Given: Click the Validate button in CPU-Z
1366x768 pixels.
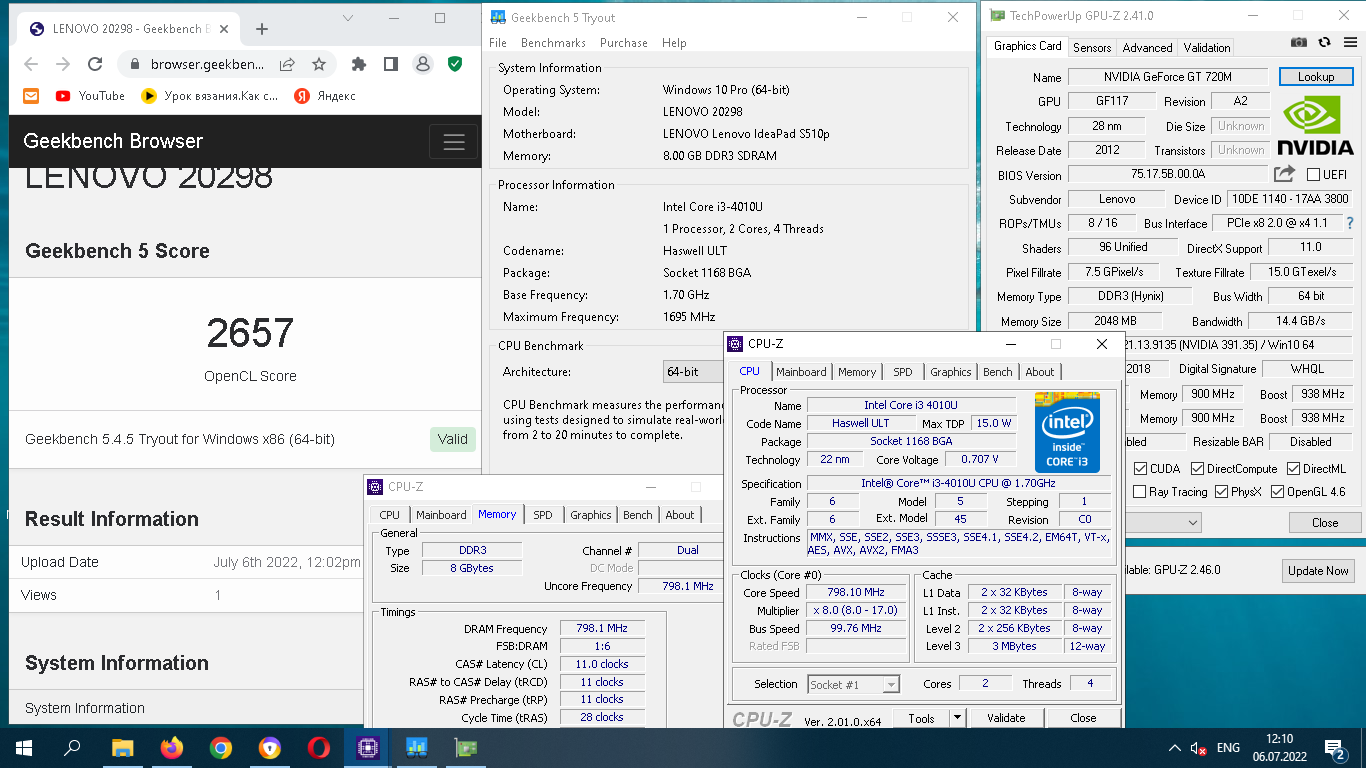Looking at the screenshot, I should click(x=1006, y=717).
